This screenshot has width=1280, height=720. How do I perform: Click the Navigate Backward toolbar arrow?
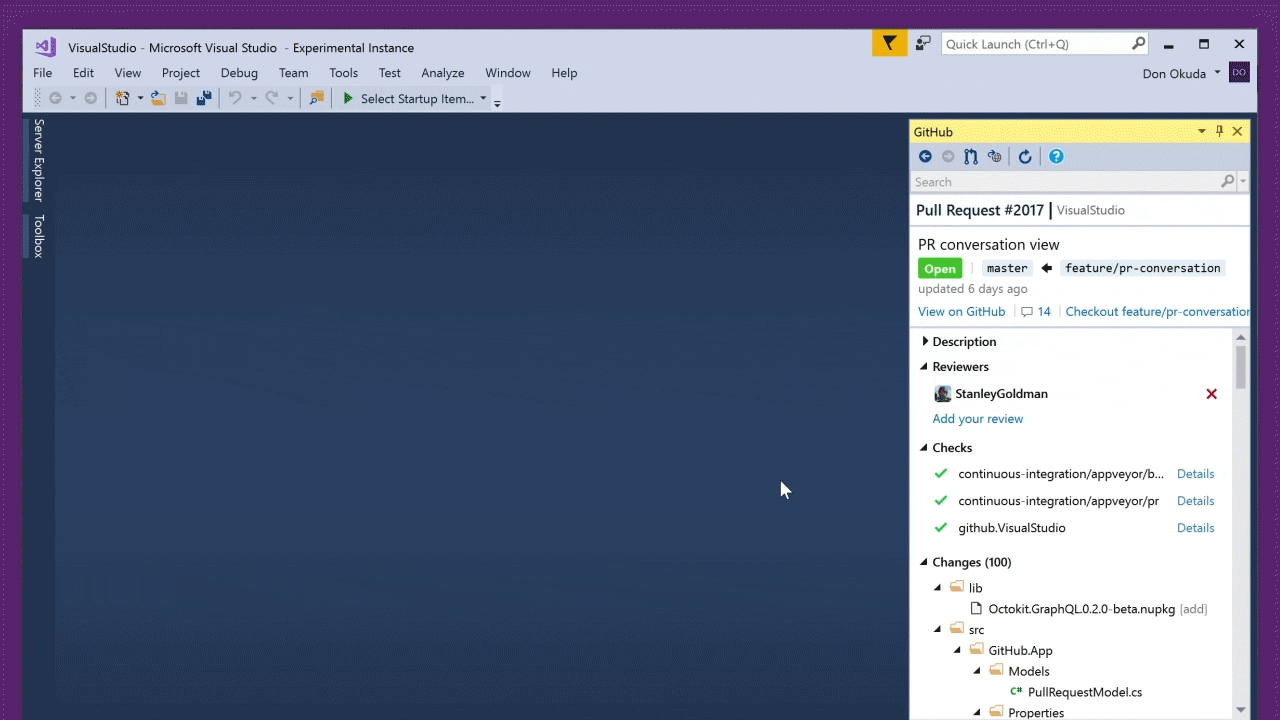(55, 98)
